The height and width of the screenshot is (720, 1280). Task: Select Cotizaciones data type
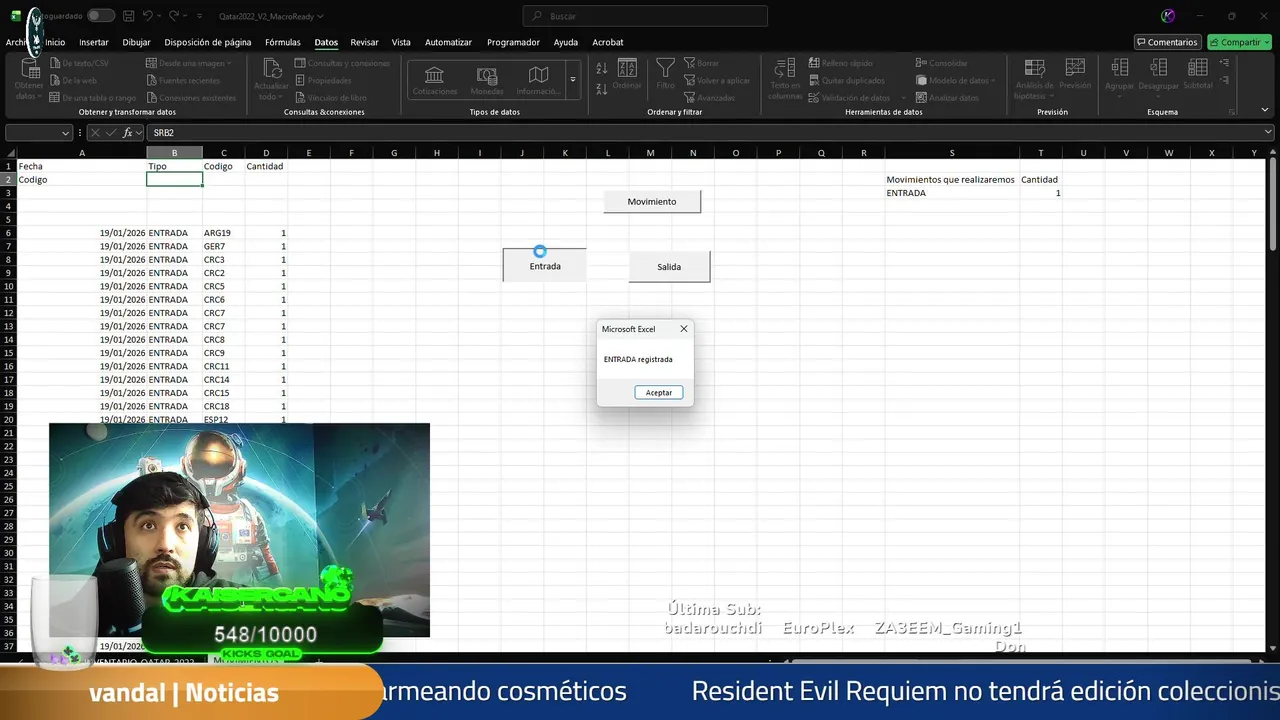pos(434,80)
